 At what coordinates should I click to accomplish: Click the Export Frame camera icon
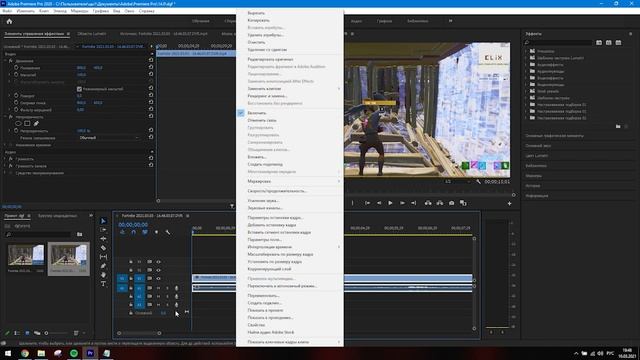(x=451, y=203)
